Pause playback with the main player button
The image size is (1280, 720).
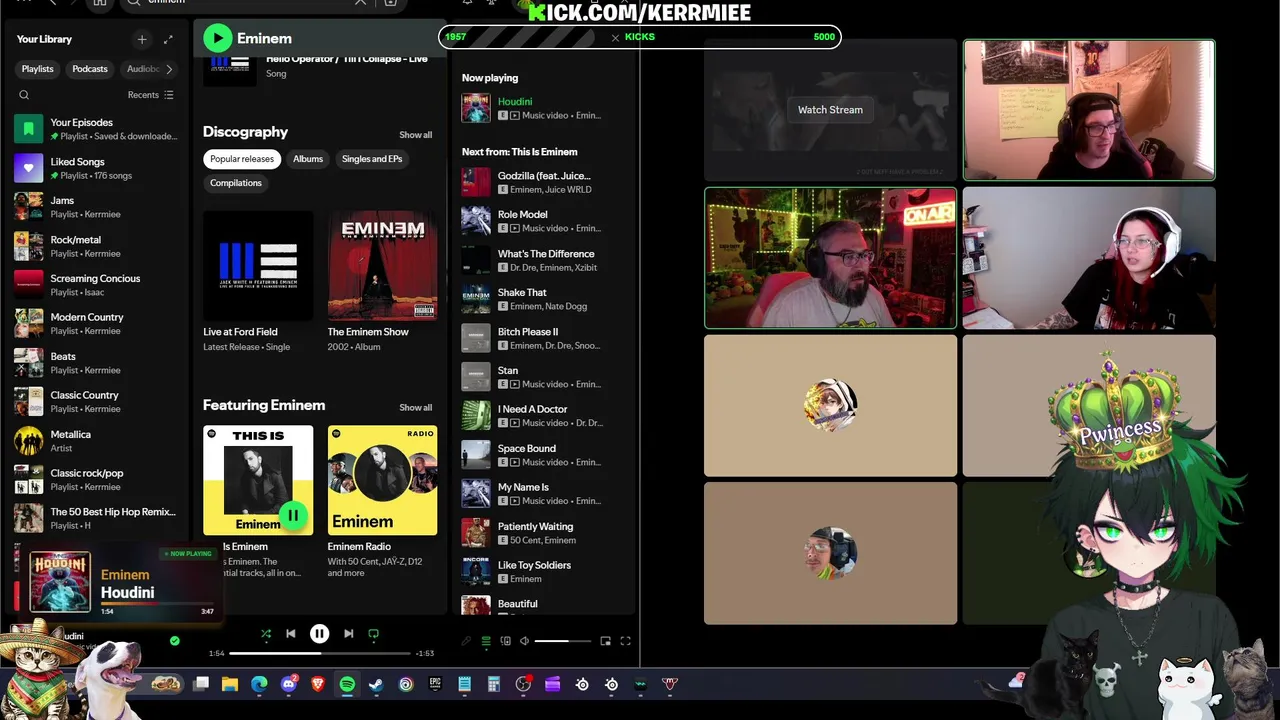[319, 634]
